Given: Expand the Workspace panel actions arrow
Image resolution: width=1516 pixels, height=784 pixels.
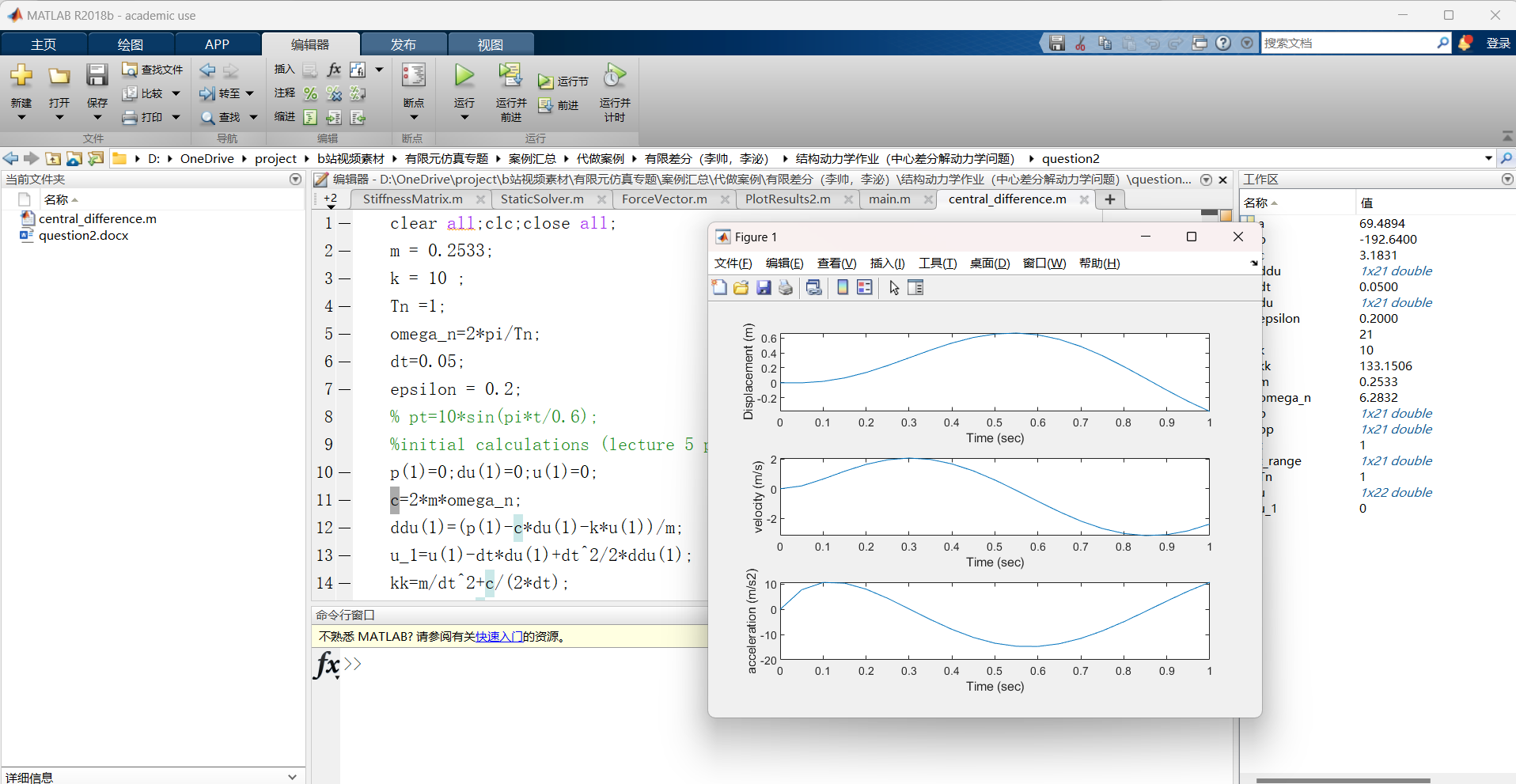Looking at the screenshot, I should click(1507, 180).
